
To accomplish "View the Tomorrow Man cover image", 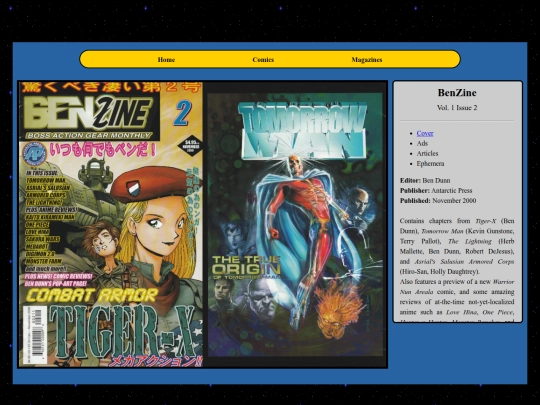I will [x=295, y=225].
